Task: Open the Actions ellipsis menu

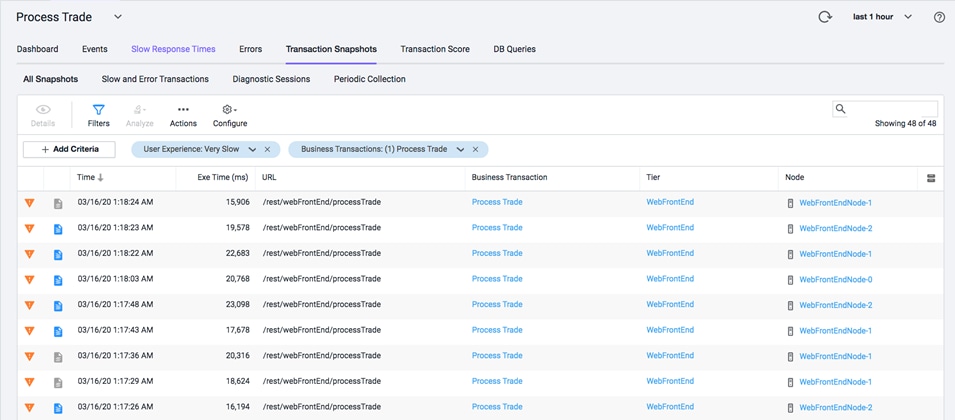Action: tap(183, 115)
